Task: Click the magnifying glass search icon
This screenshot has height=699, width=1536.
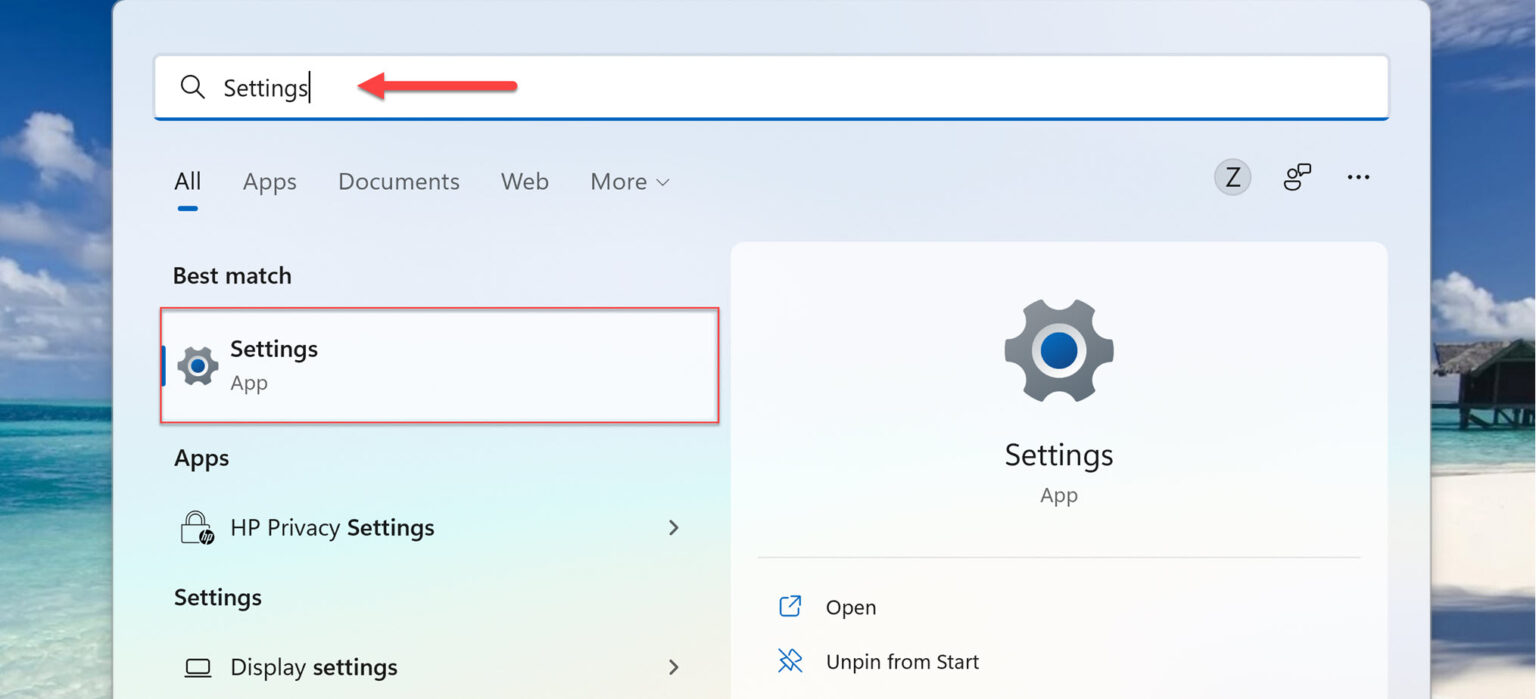Action: pos(191,88)
